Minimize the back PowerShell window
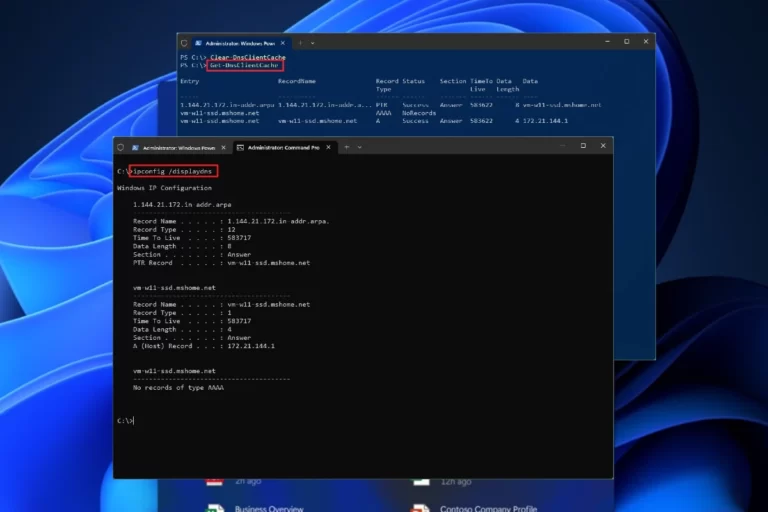 pyautogui.click(x=607, y=42)
